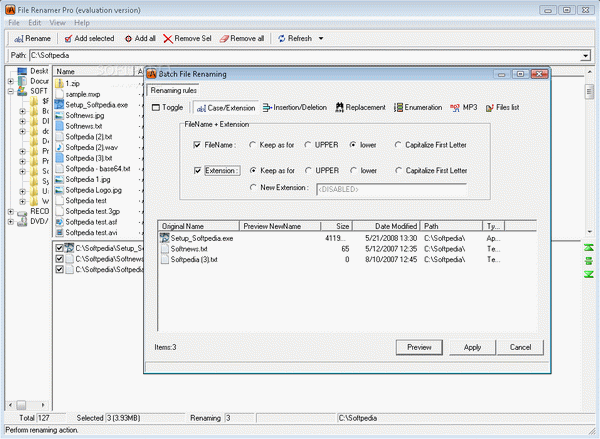600x439 pixels.
Task: Select the Softpedia (2).wav audio file icon
Action: (59, 147)
